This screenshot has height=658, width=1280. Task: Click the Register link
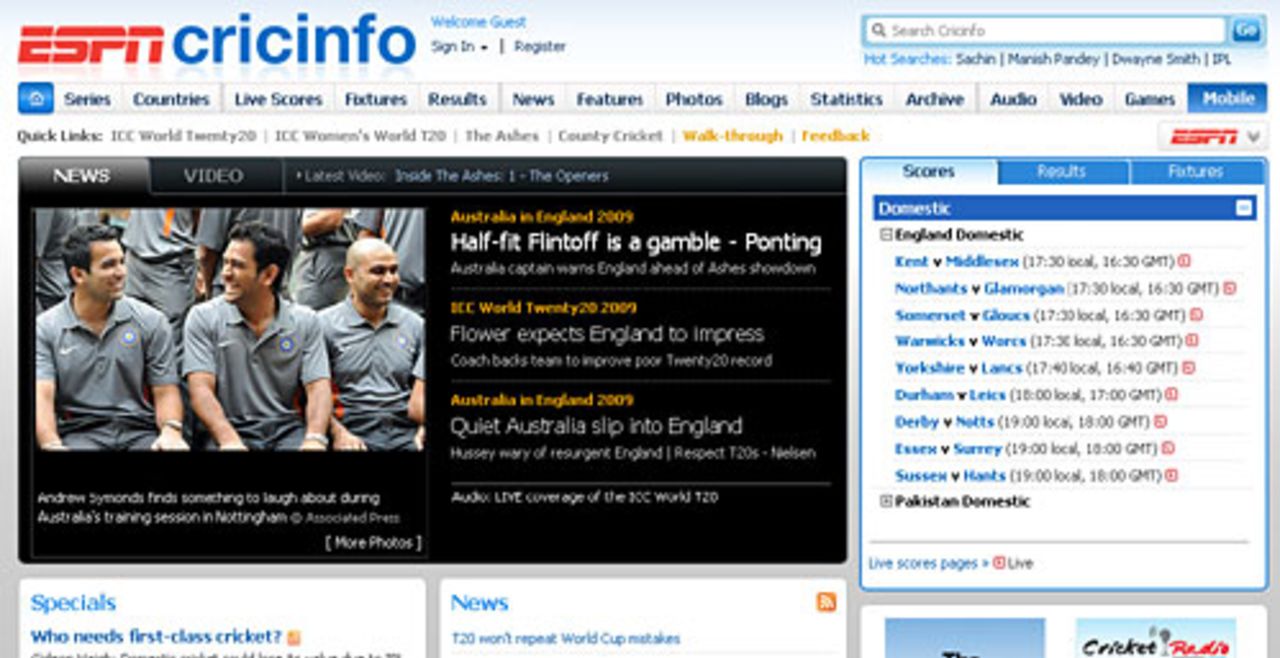click(x=540, y=47)
